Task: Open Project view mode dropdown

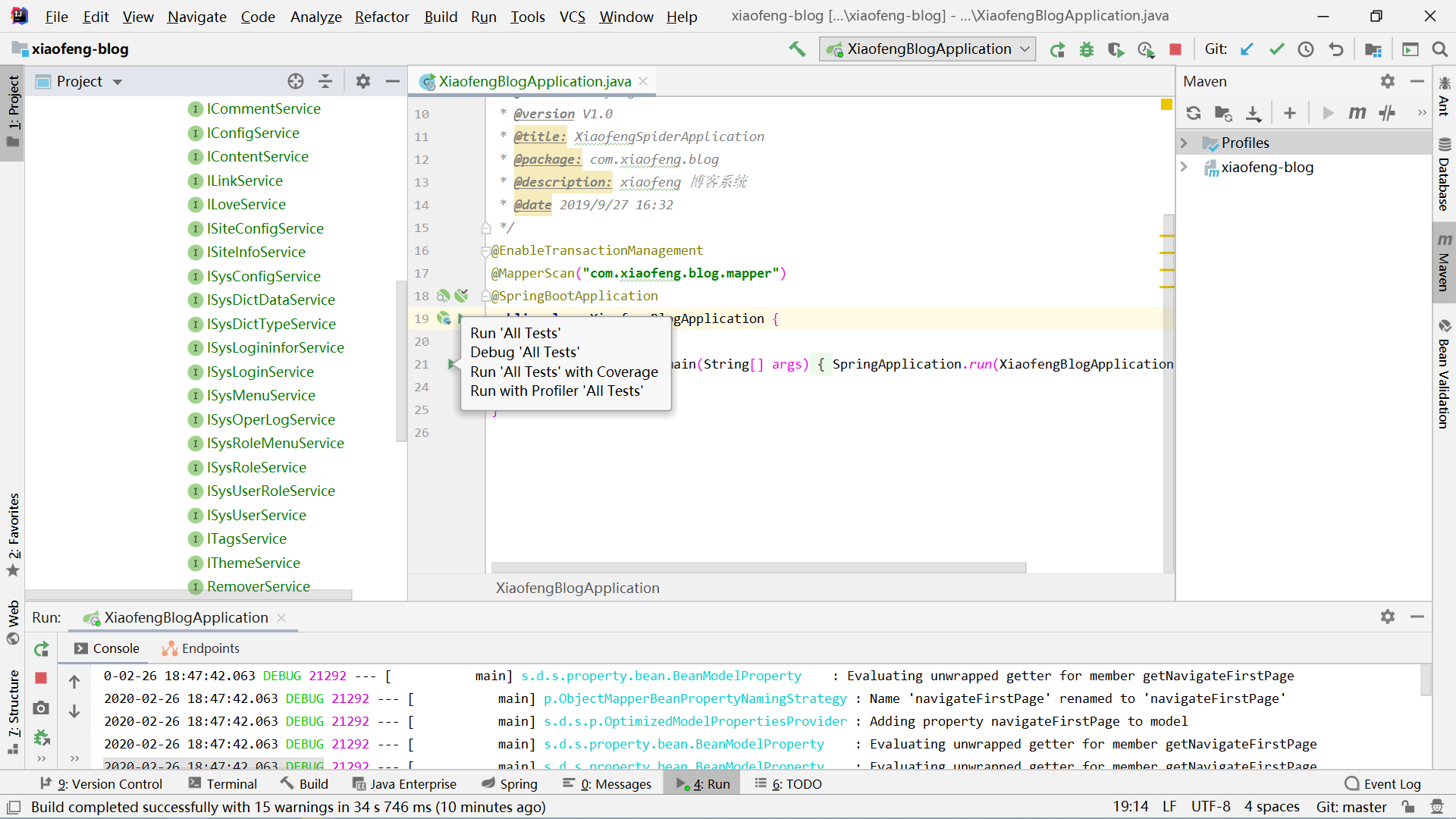Action: coord(118,82)
